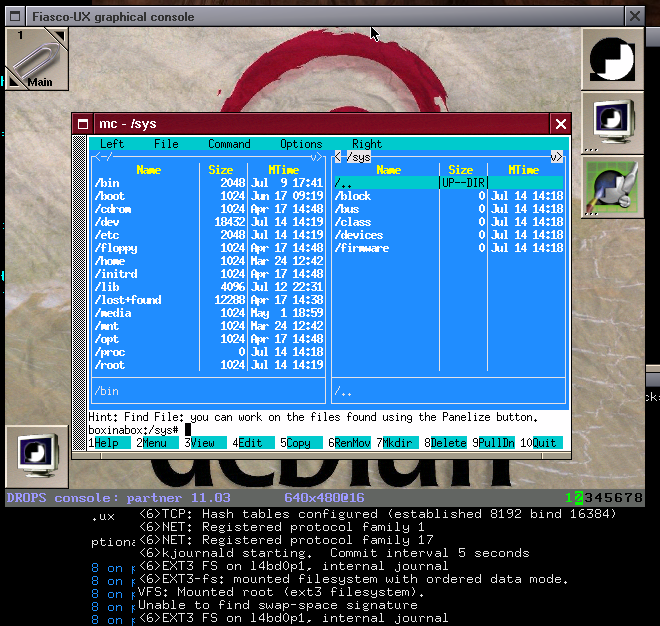Viewport: 660px width, 626px height.
Task: Click the right panel history back arrow
Action: coord(338,157)
